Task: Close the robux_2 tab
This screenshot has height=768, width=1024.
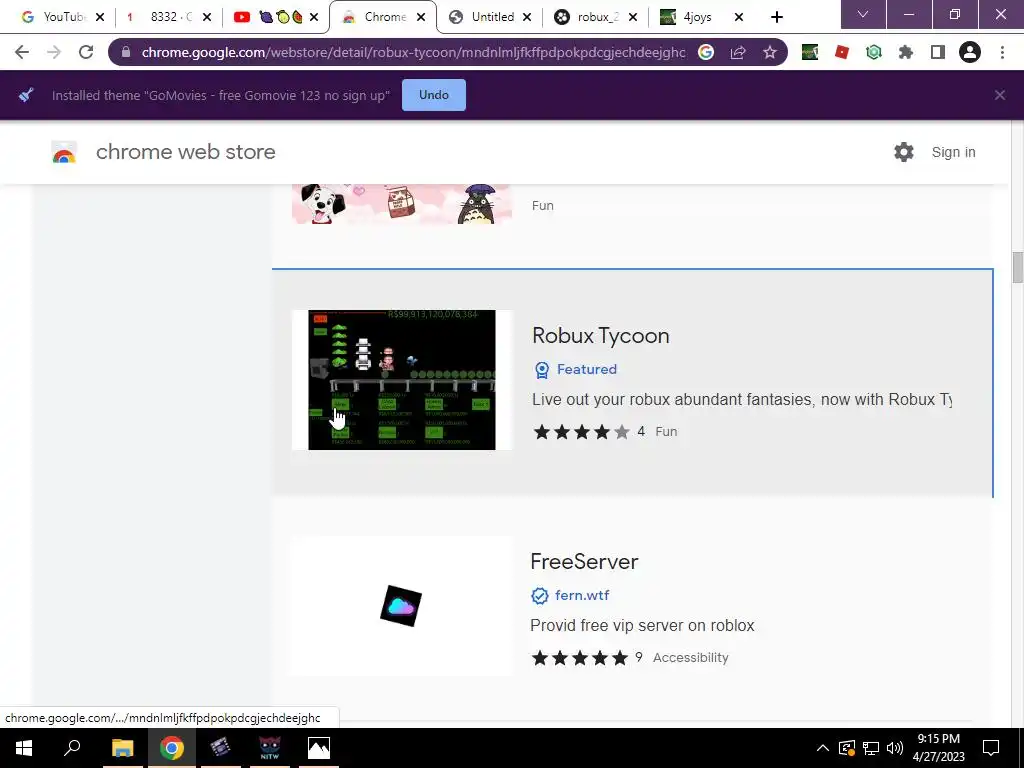Action: pos(633,17)
